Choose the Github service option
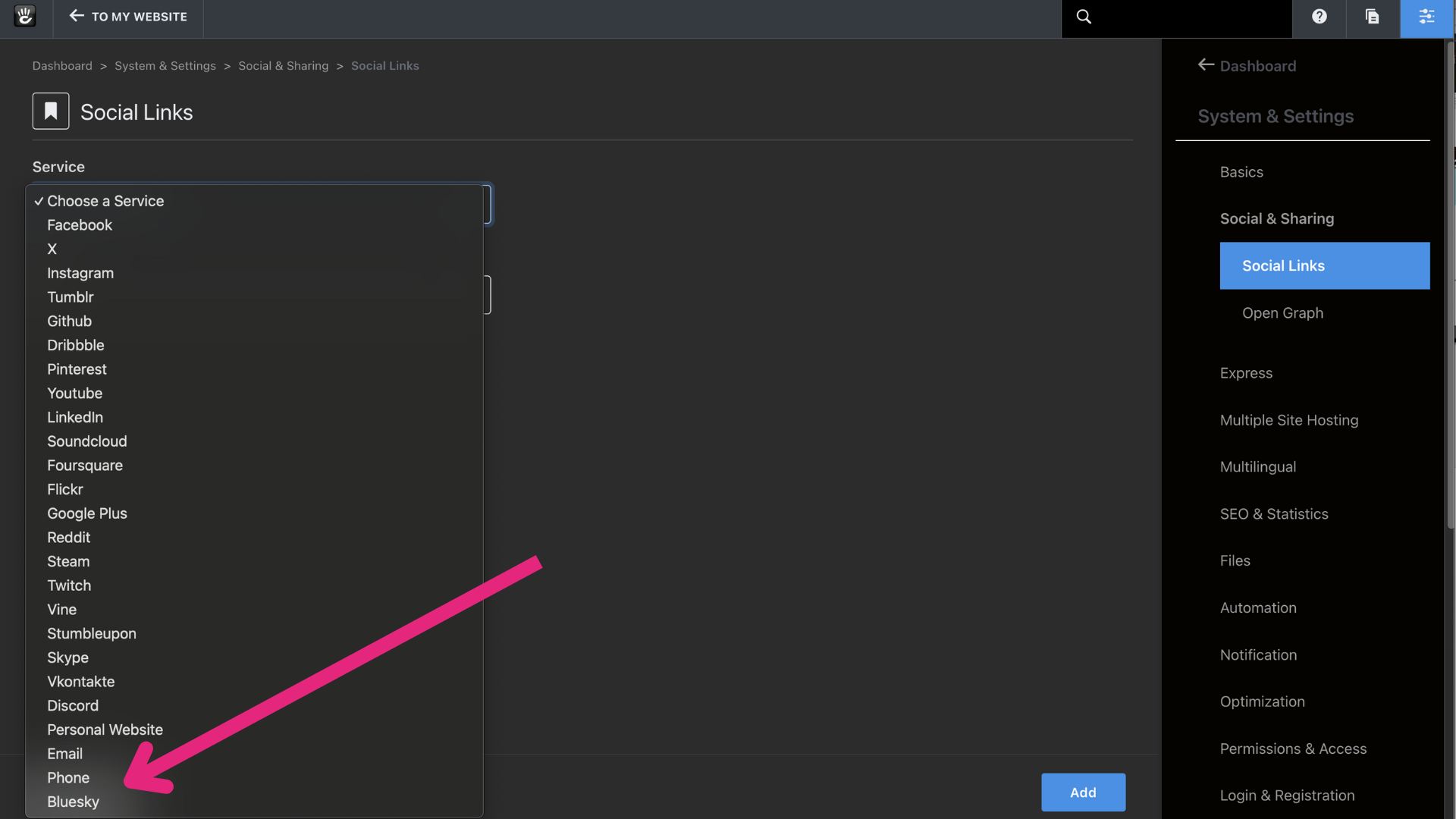Viewport: 1456px width, 819px height. (x=69, y=321)
